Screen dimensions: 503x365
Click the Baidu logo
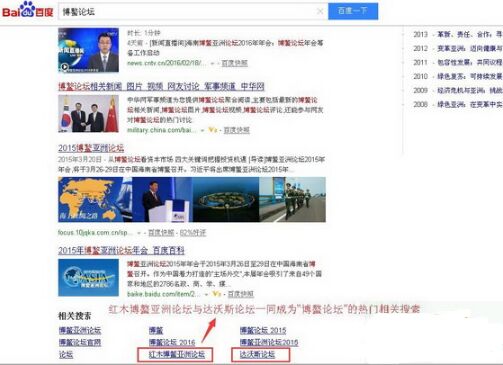click(x=28, y=10)
